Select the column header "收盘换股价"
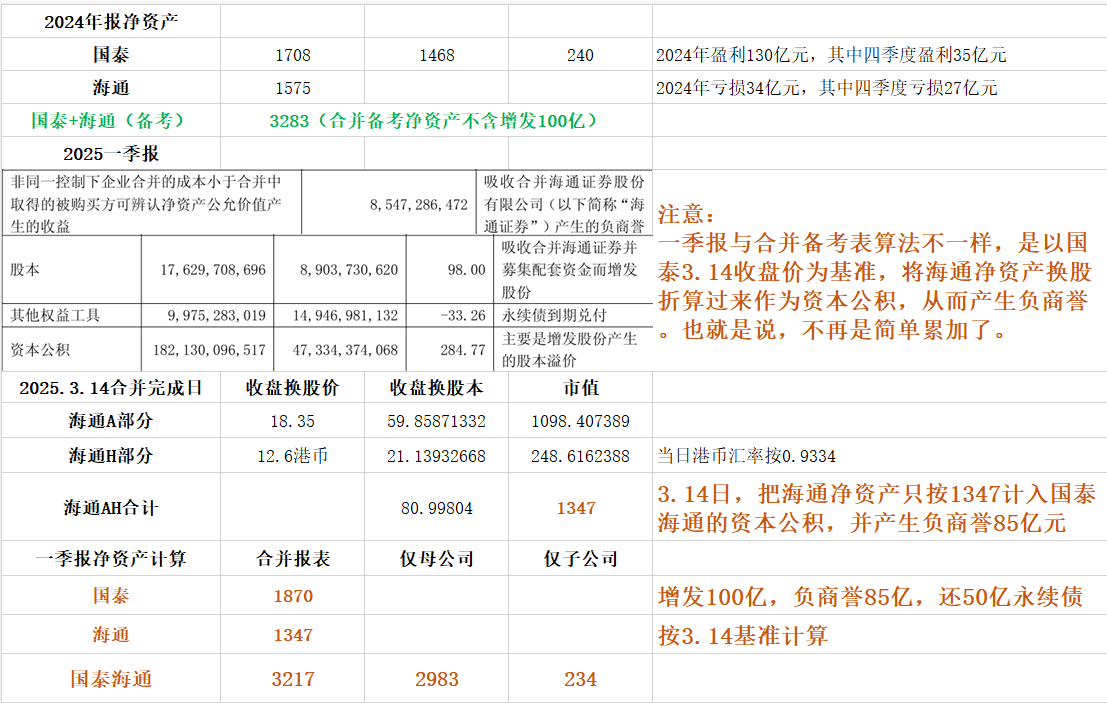The width and height of the screenshot is (1107, 703). pos(292,387)
